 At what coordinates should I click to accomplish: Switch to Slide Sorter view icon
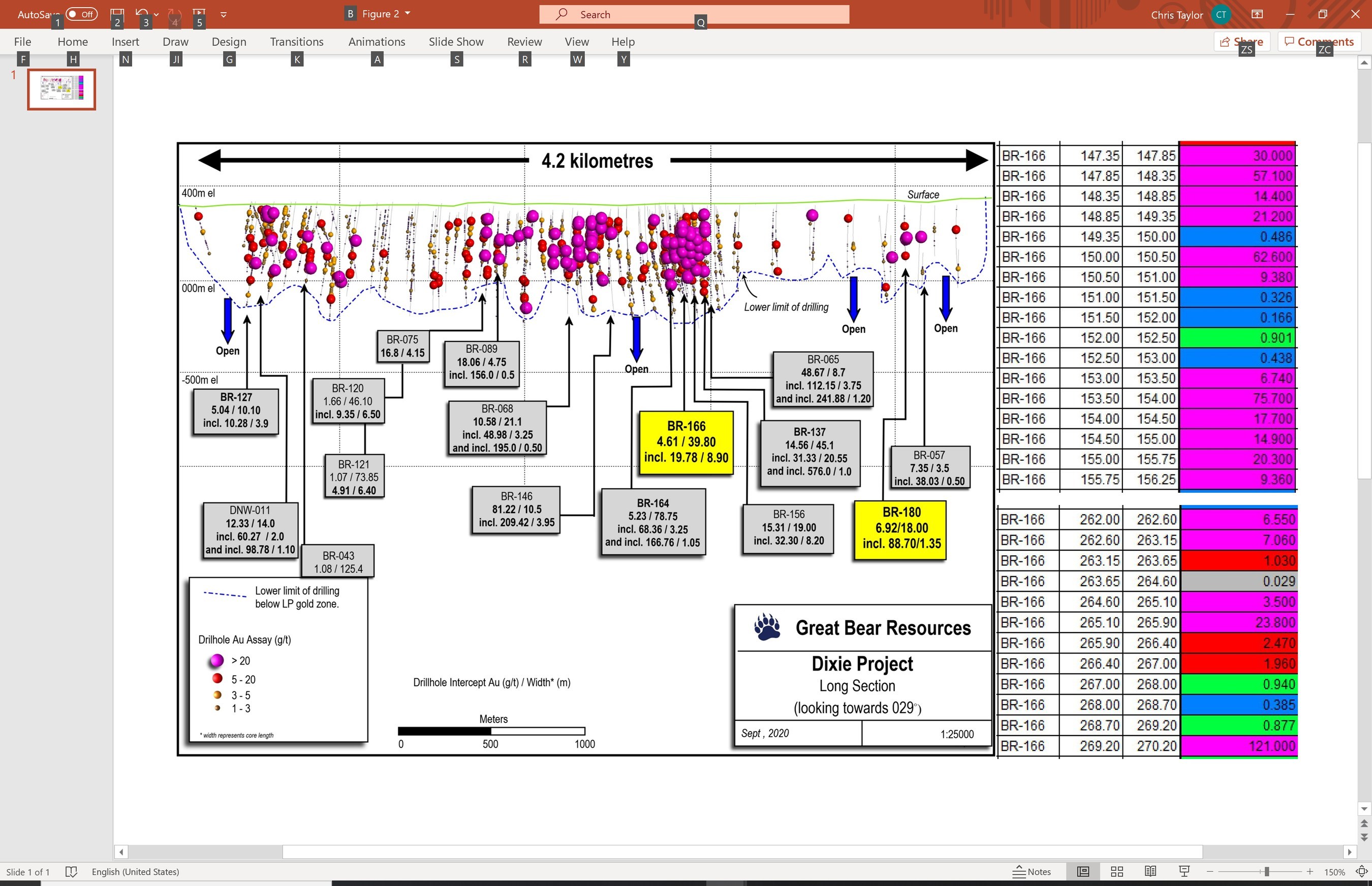pos(1116,872)
